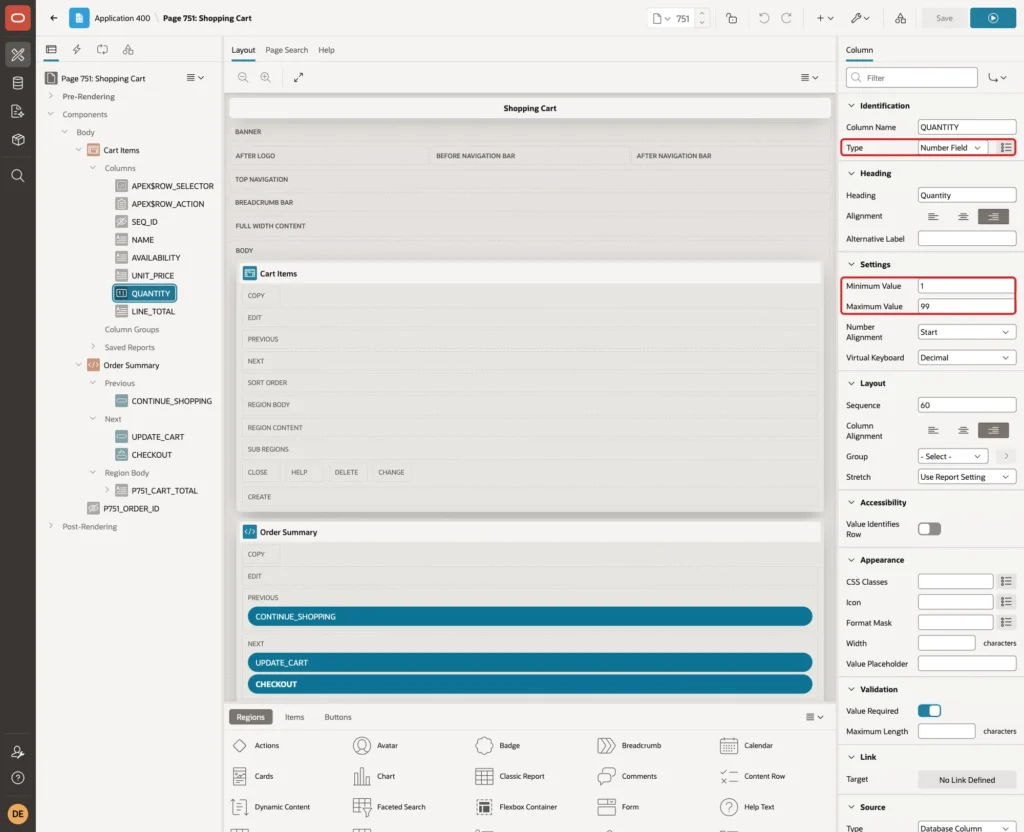Expand the layout to full screen
The width and height of the screenshot is (1024, 832).
298,77
